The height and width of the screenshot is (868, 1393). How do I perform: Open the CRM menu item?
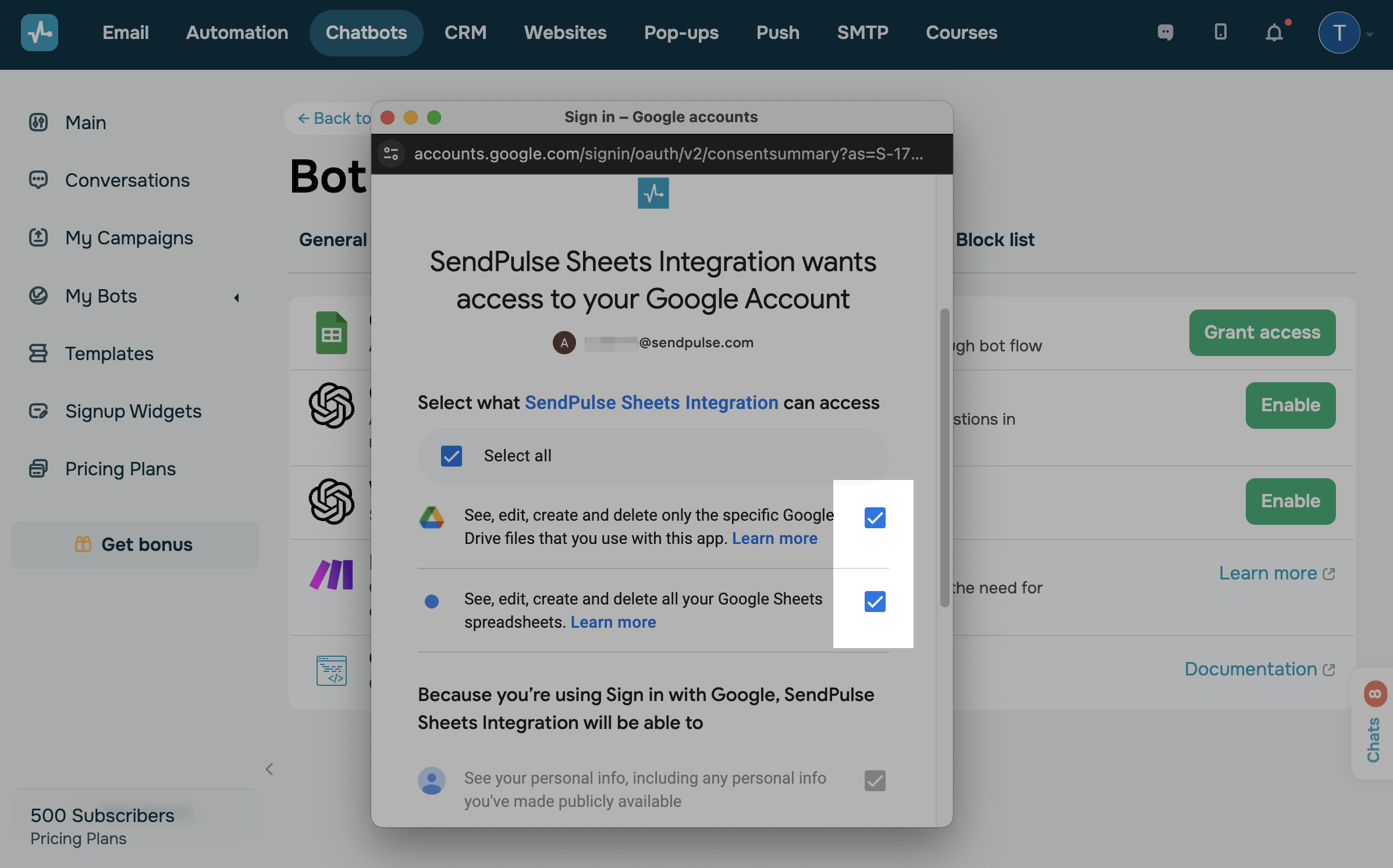465,33
